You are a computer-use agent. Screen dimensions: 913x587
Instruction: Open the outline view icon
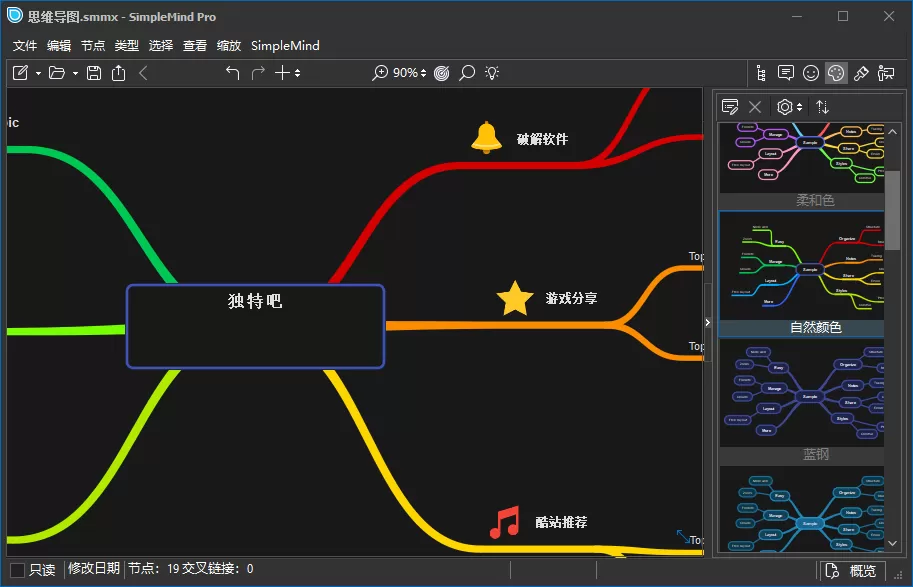(760, 73)
